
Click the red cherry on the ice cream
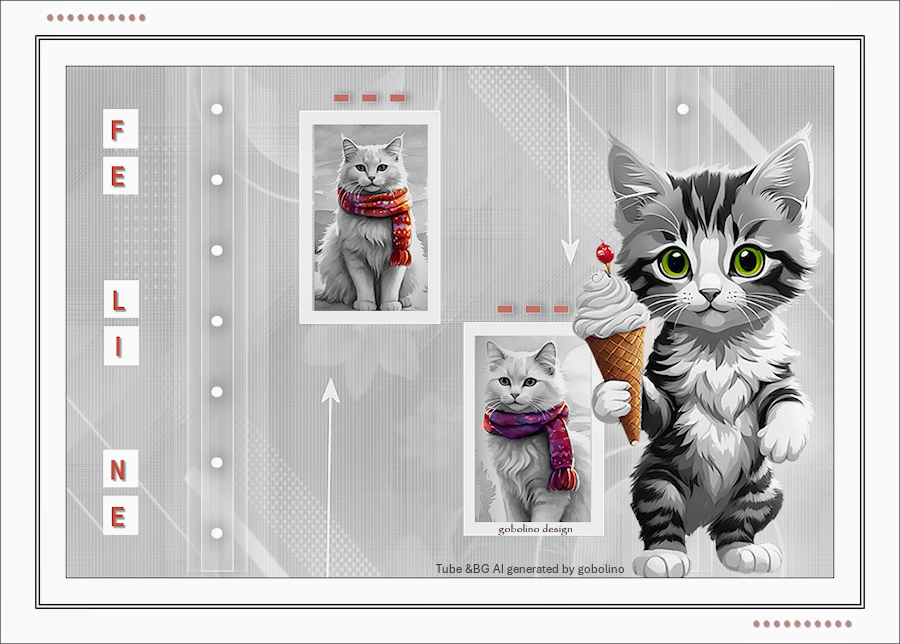[x=604, y=253]
